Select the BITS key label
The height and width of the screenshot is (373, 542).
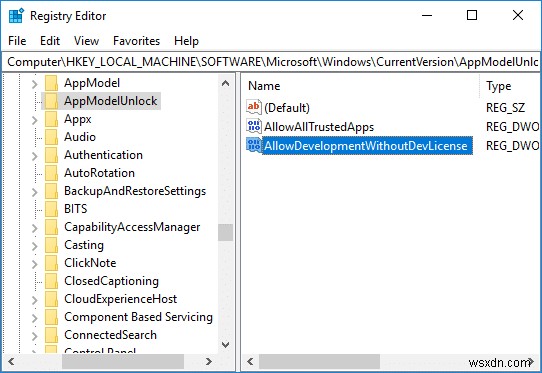pyautogui.click(x=76, y=209)
